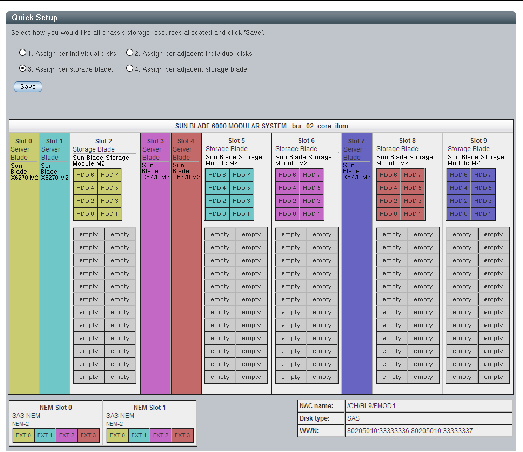
Task: Select option 3 Assign per storage blade
Action: [x=22, y=68]
